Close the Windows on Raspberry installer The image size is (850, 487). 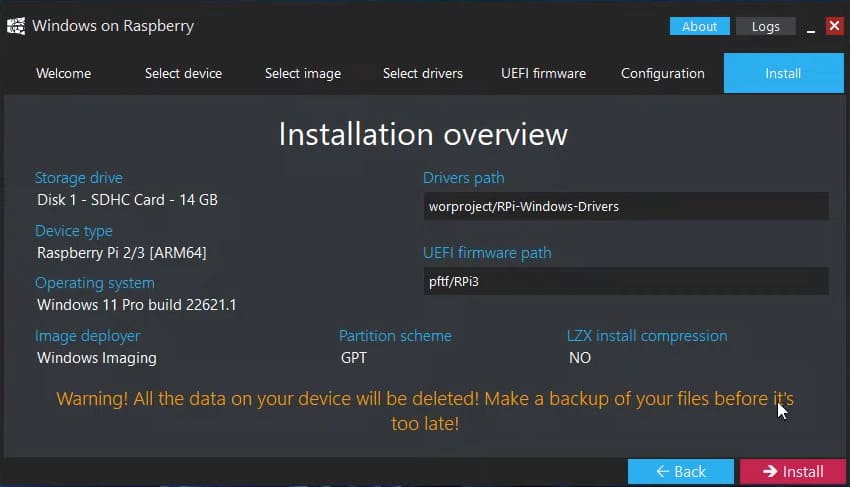click(x=834, y=26)
